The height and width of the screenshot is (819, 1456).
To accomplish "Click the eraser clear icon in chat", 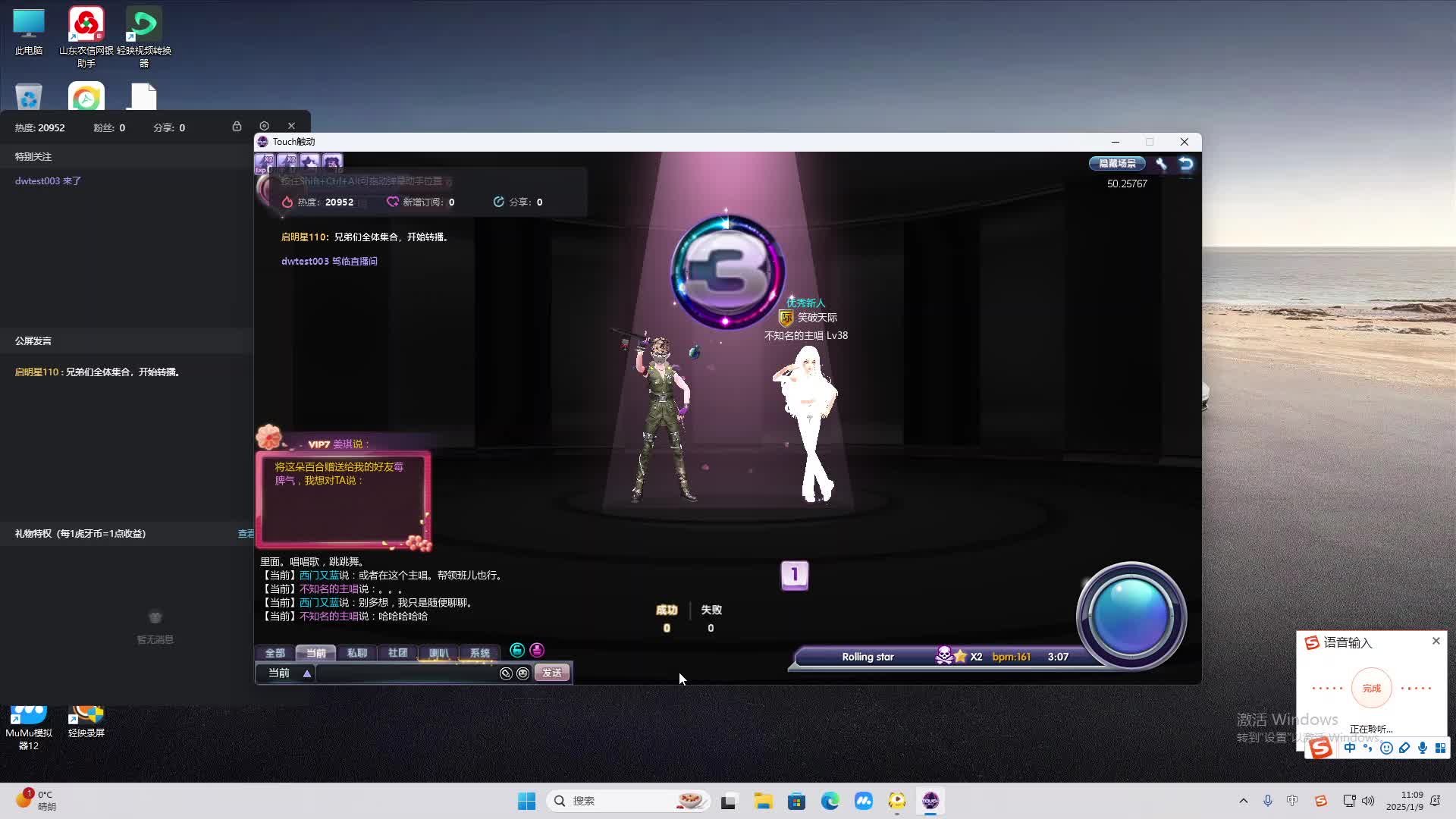I will (x=506, y=673).
